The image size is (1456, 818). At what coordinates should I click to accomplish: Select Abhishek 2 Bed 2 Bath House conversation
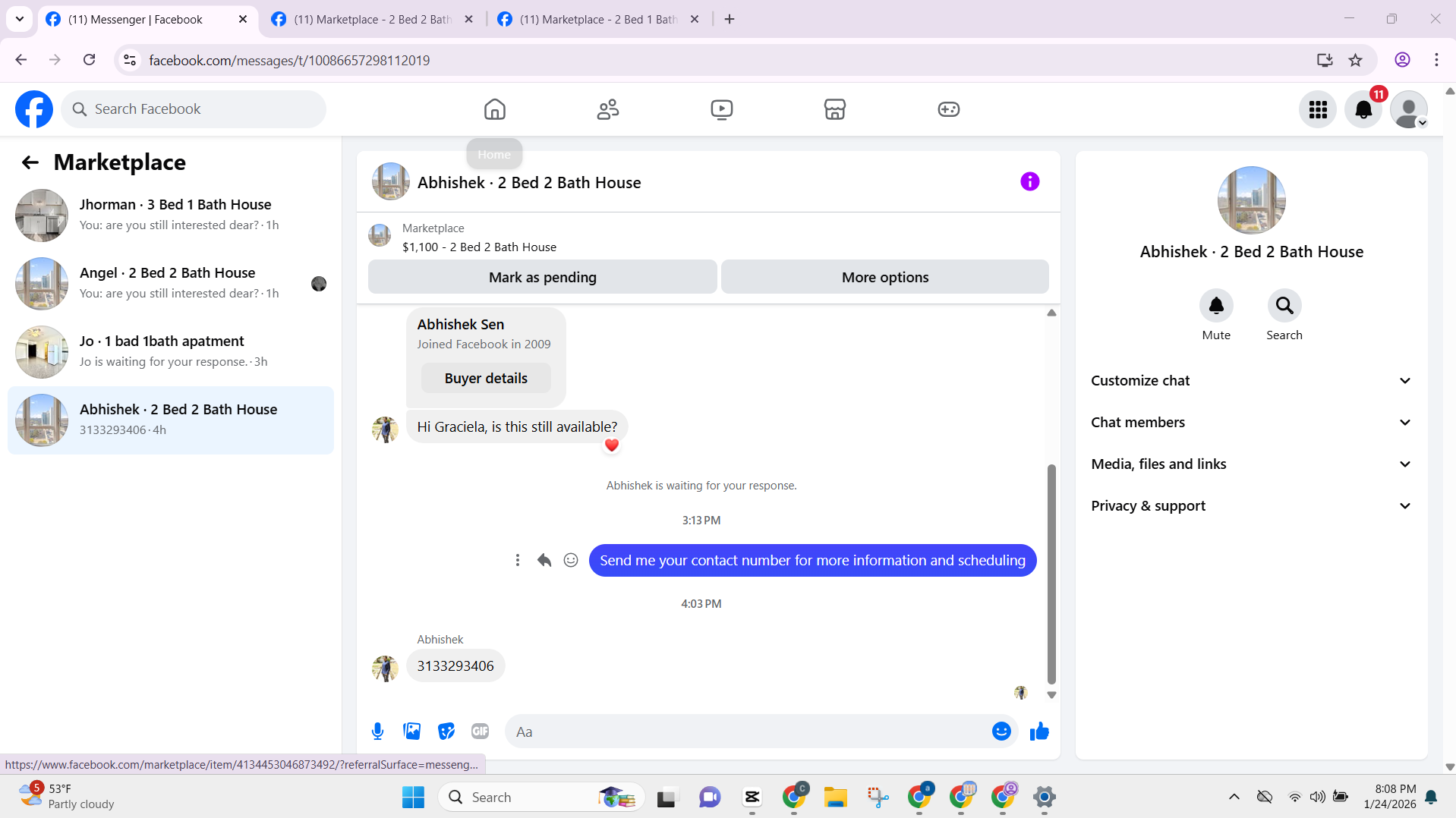[171, 420]
